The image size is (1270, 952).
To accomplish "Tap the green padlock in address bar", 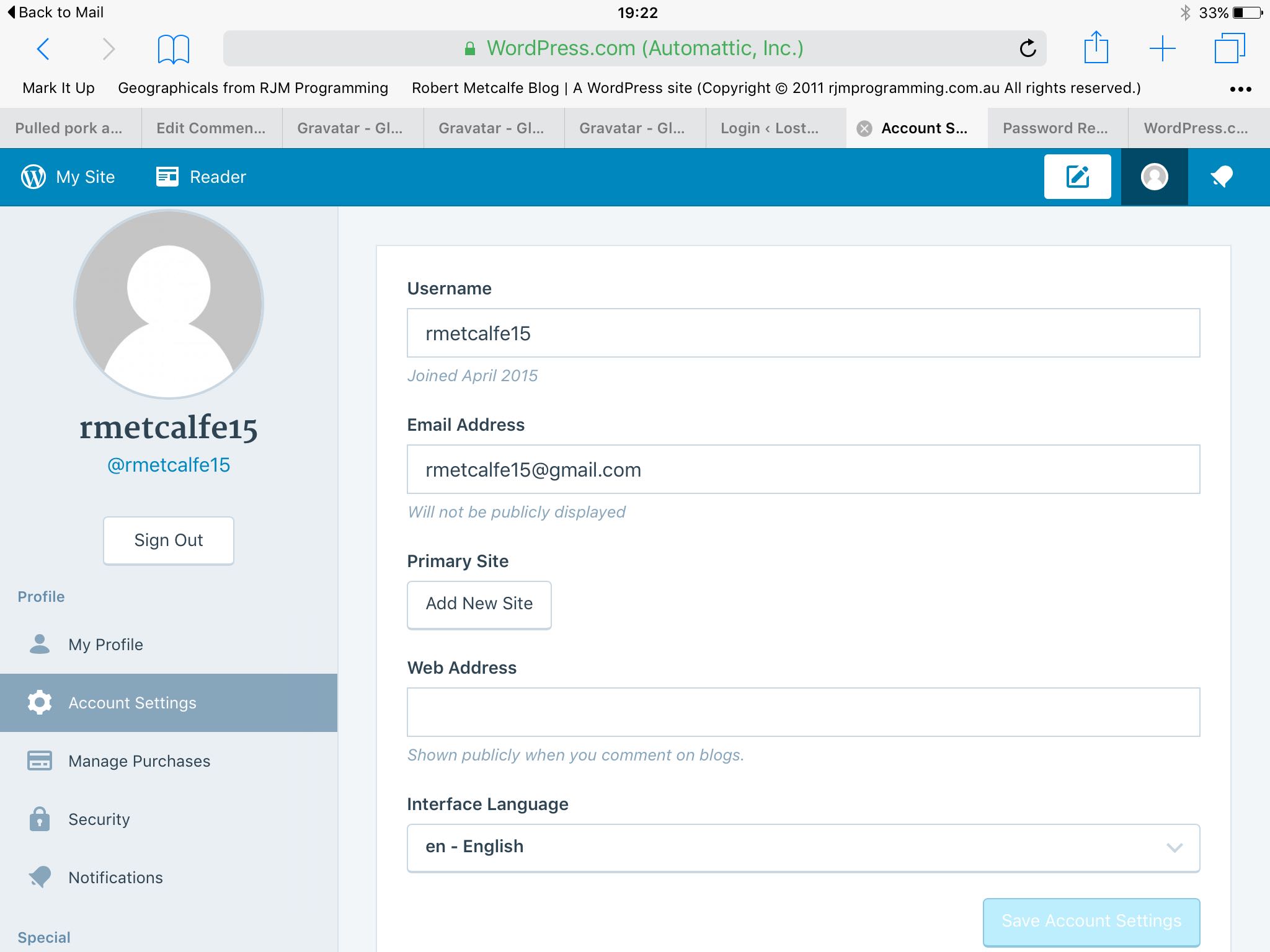I will [470, 48].
